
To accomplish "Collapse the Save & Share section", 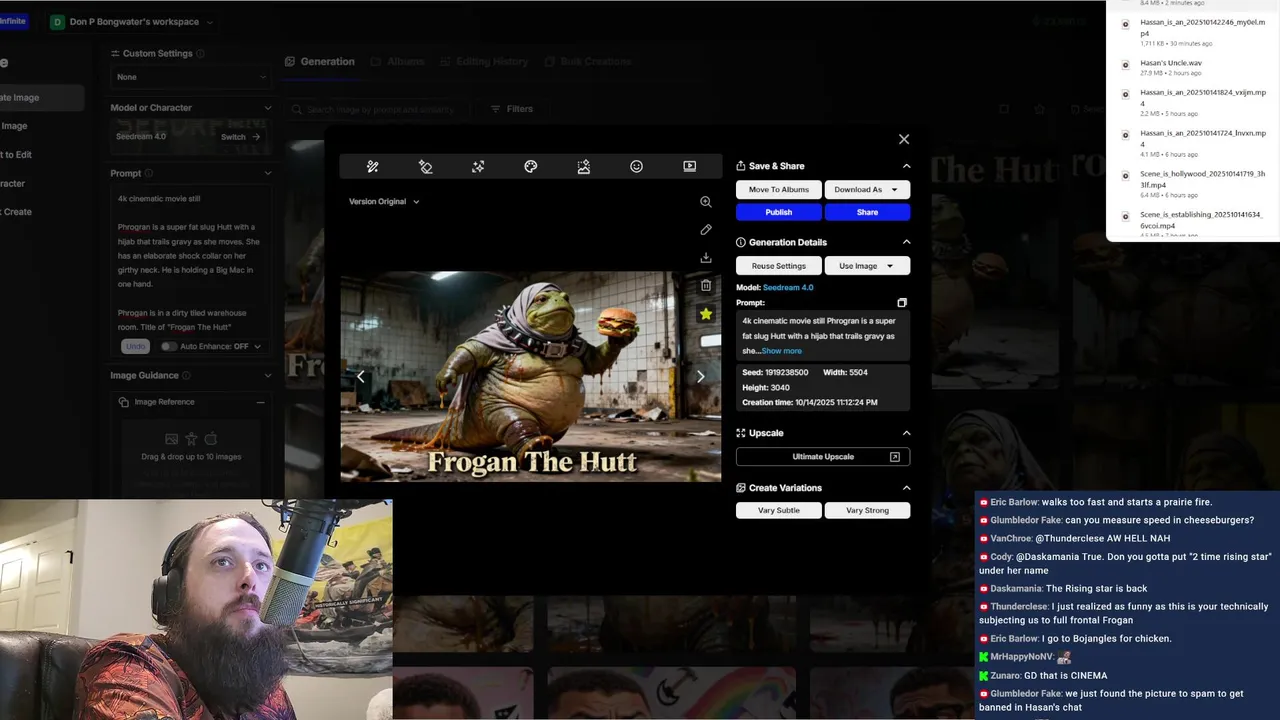I will click(x=907, y=166).
